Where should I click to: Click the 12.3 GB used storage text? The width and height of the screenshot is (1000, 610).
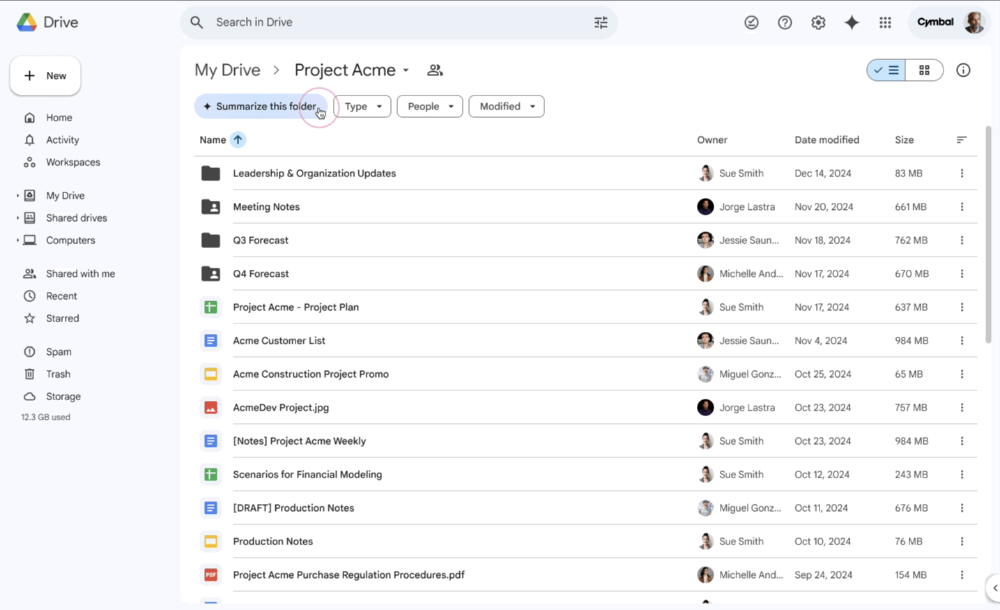pos(45,417)
